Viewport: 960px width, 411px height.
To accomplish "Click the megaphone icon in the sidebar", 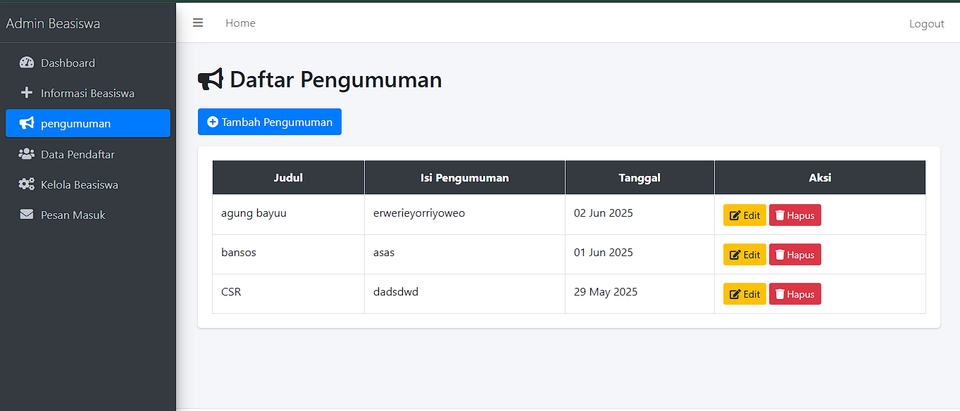I will coord(27,124).
